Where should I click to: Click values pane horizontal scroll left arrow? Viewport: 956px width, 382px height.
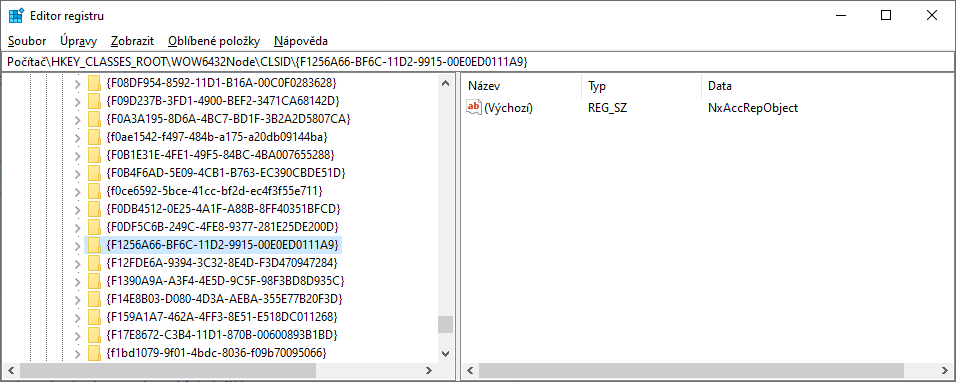(471, 370)
